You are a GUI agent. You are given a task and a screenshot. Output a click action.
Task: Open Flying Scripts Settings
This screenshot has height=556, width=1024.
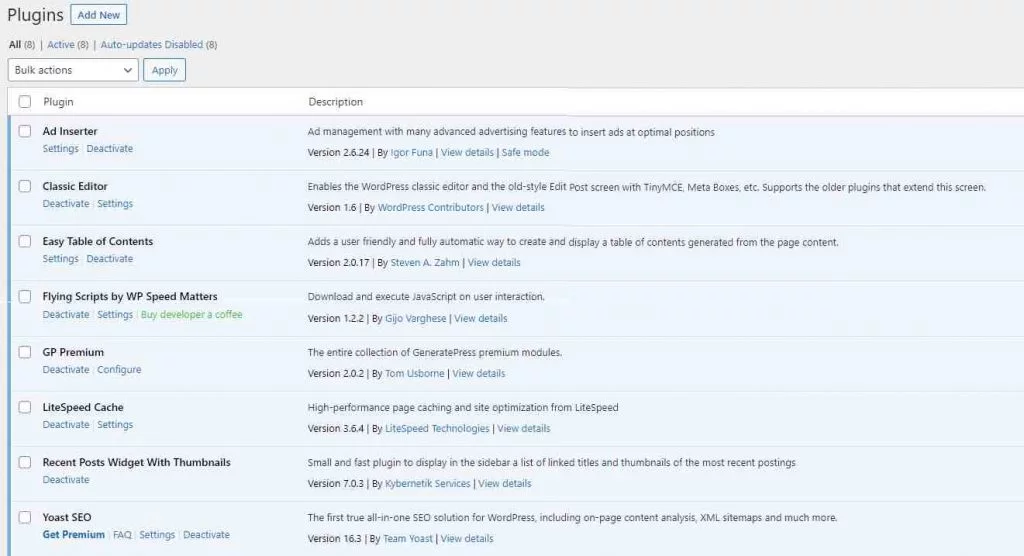click(115, 314)
